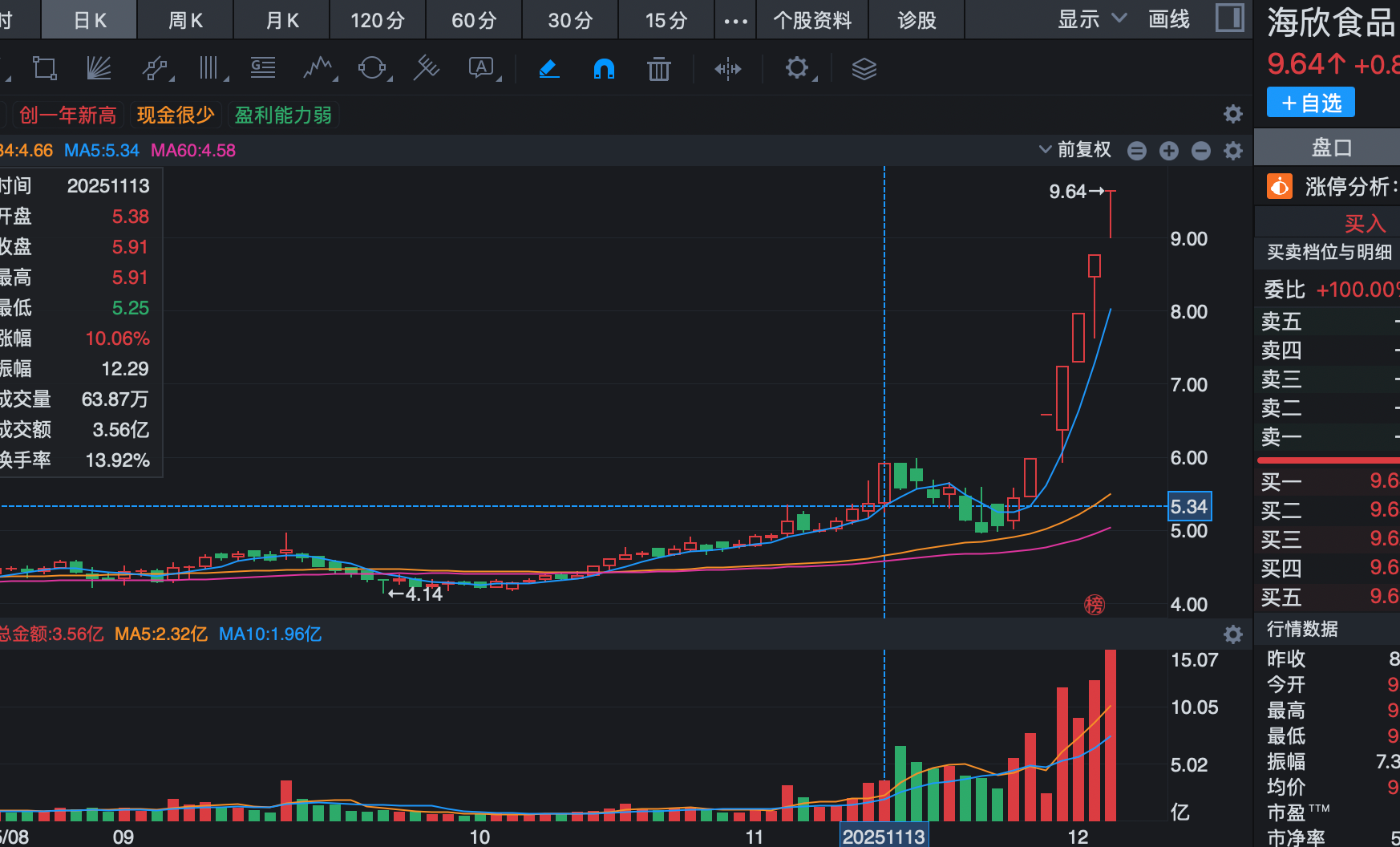Click the 20251113 date marker on timeline
The image size is (1400, 847).
883,835
